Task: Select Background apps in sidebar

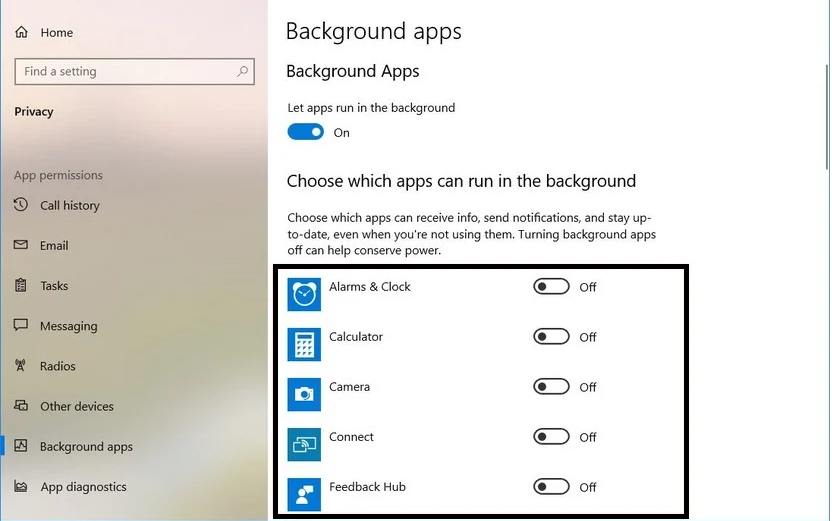Action: click(x=86, y=447)
